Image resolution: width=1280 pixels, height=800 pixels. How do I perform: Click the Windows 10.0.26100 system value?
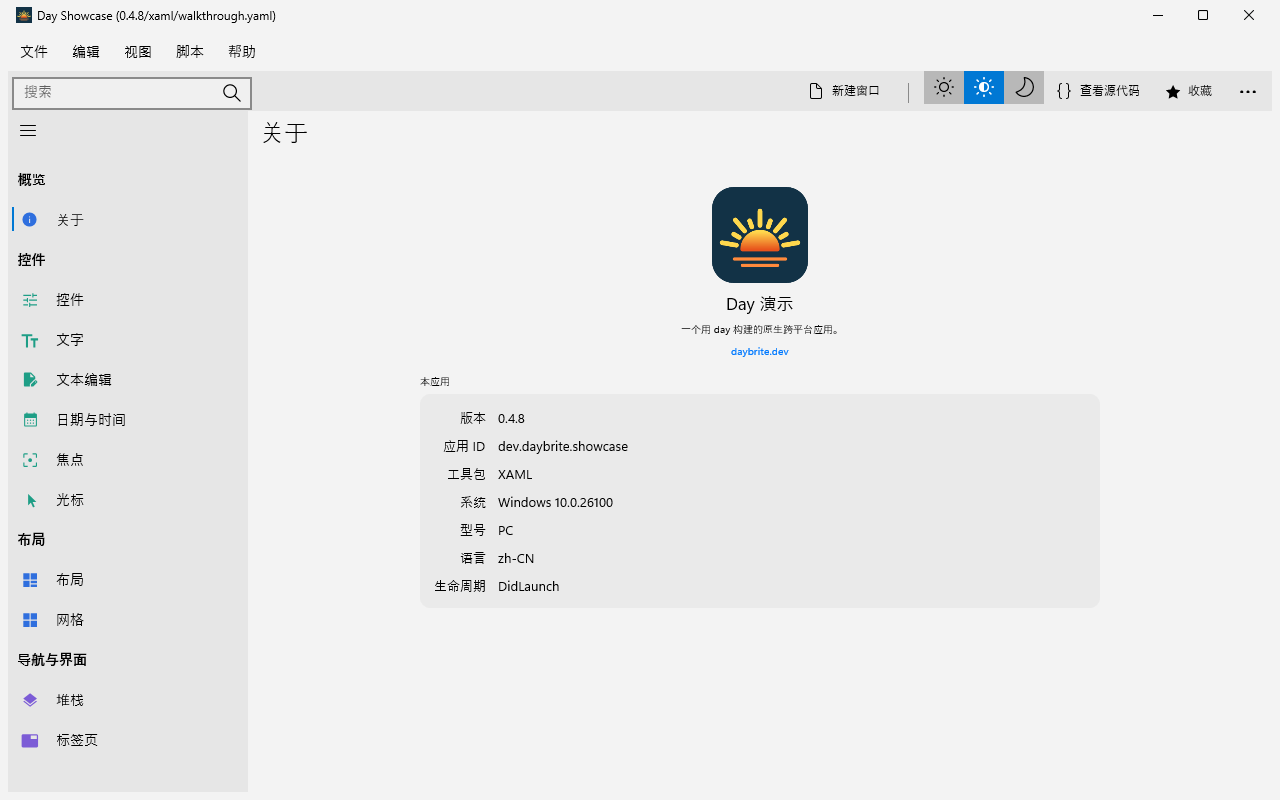tap(555, 502)
